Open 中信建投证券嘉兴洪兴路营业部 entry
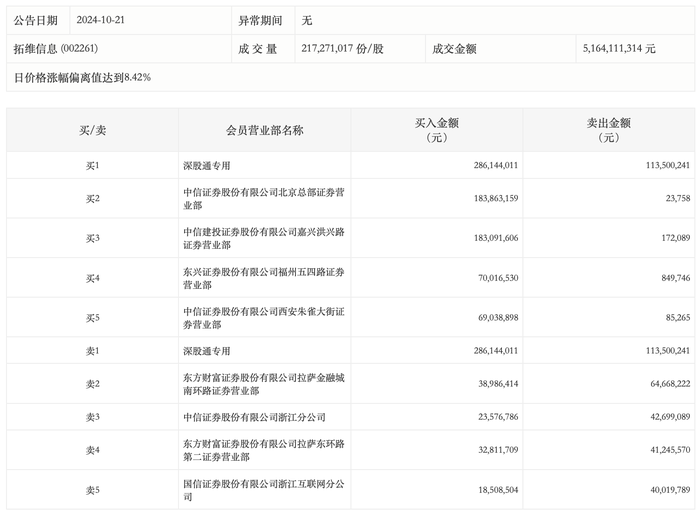 pyautogui.click(x=263, y=238)
